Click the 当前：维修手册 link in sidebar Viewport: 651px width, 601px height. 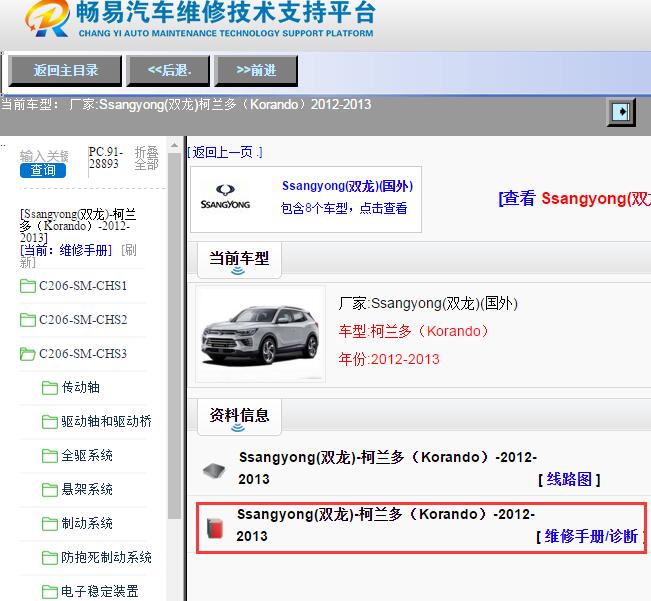coord(66,250)
